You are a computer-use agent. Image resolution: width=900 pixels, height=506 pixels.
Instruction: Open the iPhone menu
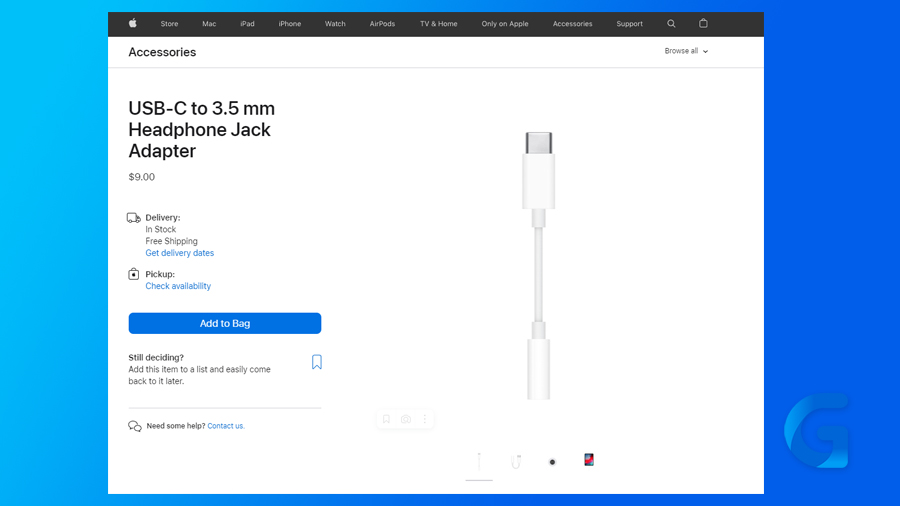(290, 24)
